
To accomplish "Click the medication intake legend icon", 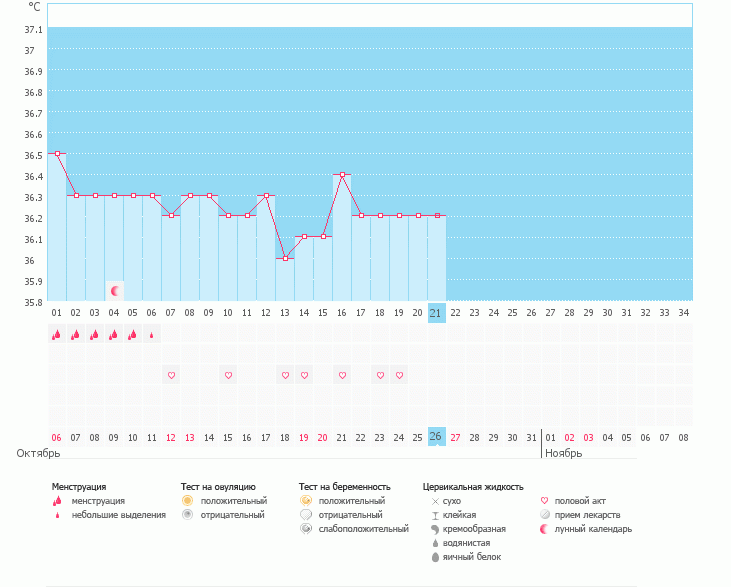I will [545, 515].
